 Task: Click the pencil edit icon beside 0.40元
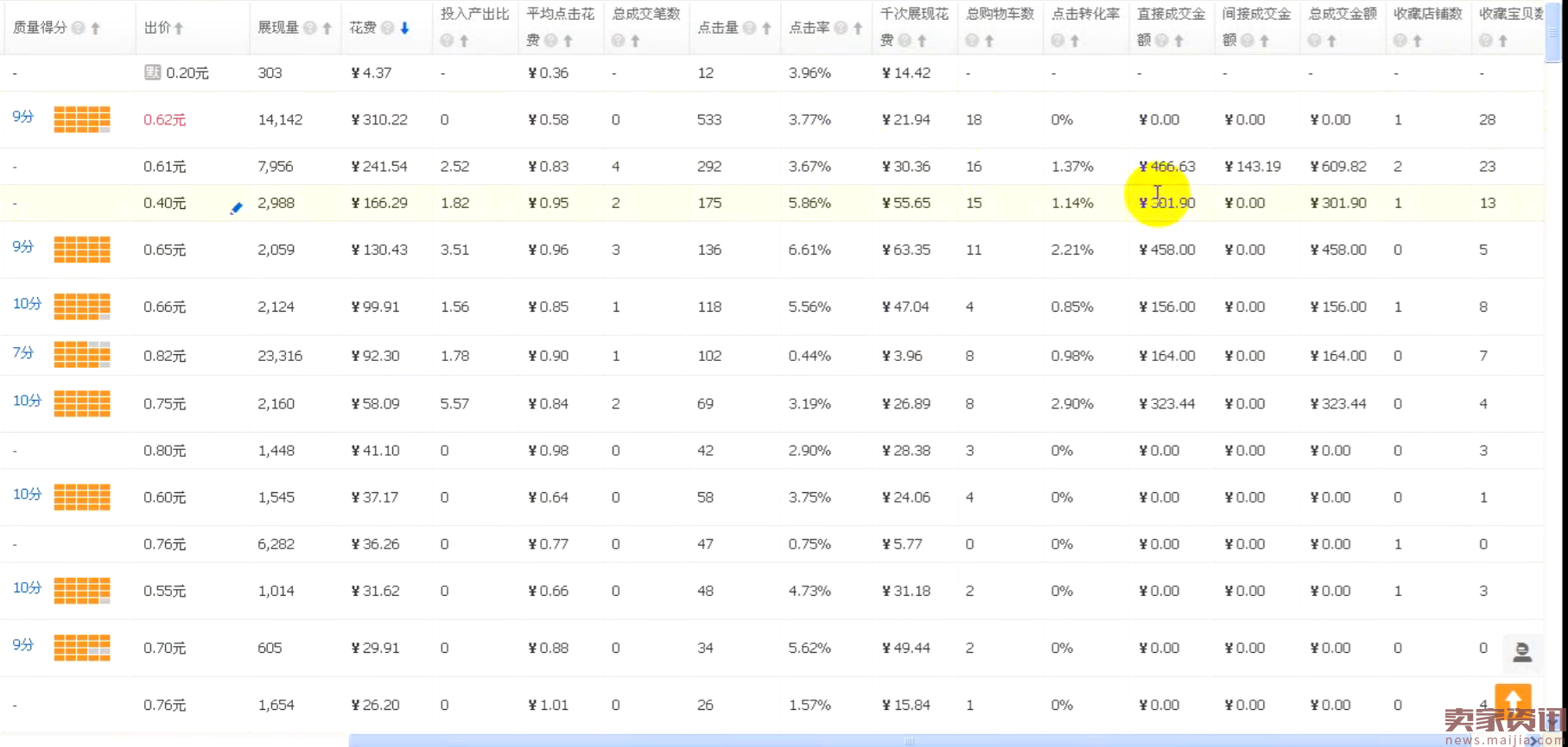click(x=236, y=208)
